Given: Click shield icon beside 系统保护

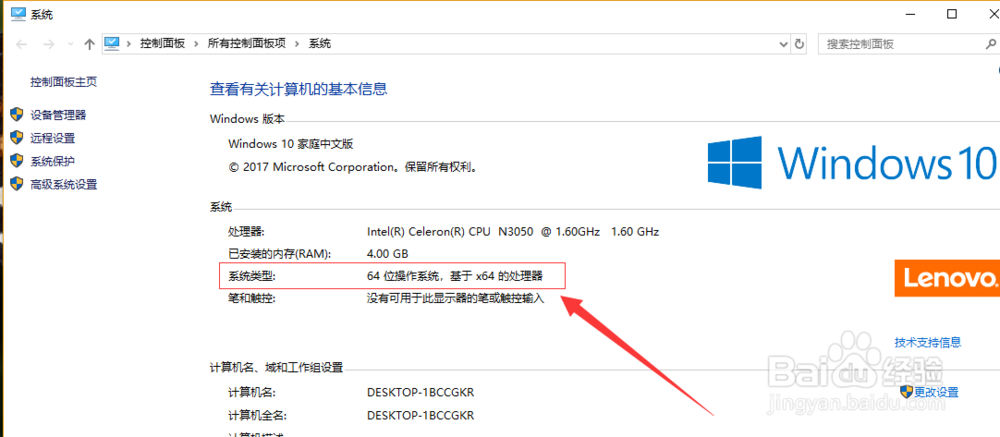Looking at the screenshot, I should pyautogui.click(x=17, y=161).
